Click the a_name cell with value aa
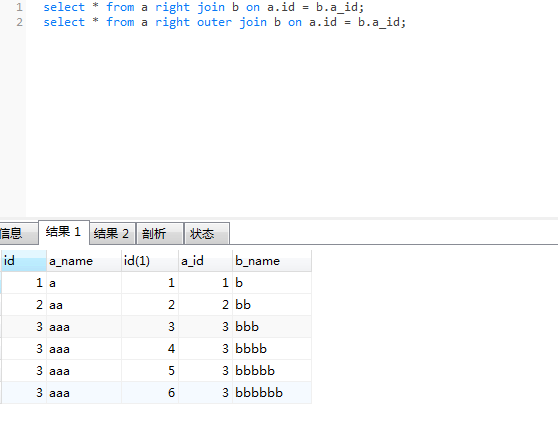This screenshot has height=437, width=558. (x=84, y=305)
